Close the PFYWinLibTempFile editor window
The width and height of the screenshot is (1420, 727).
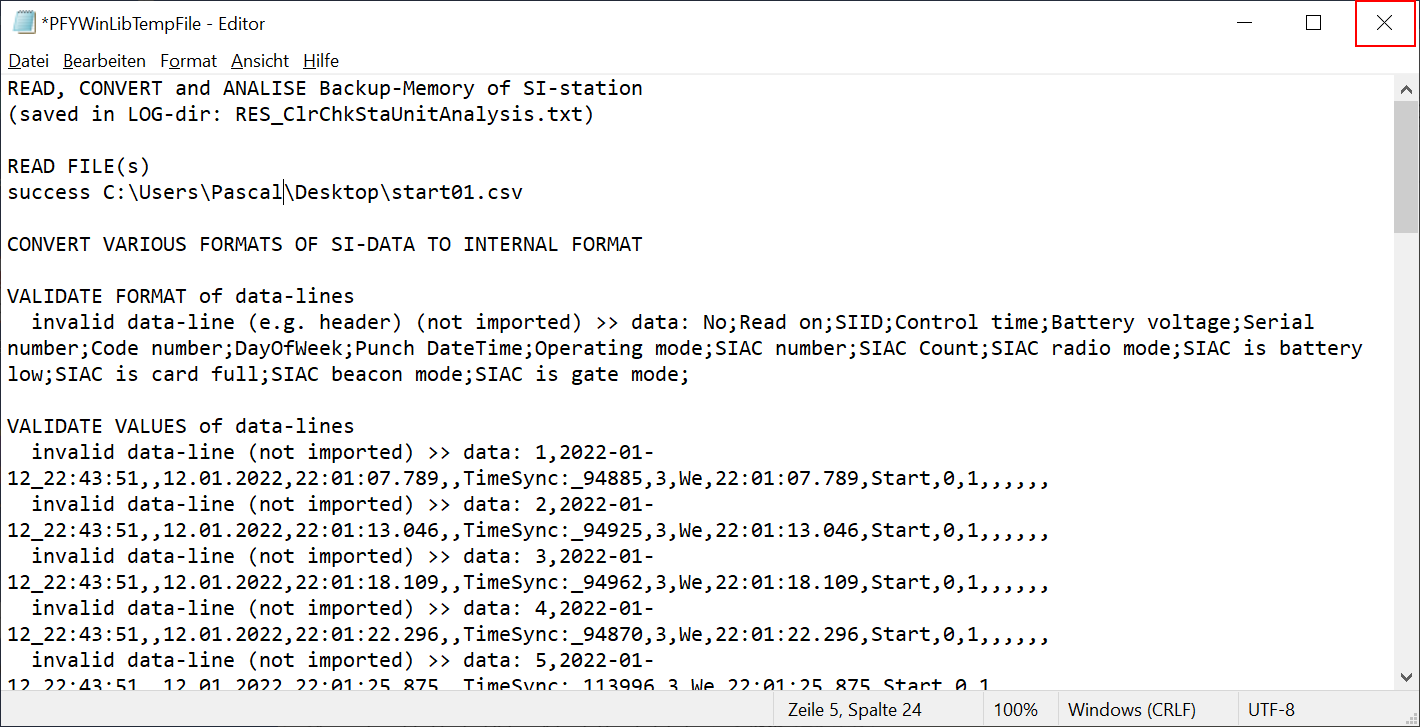[1384, 23]
